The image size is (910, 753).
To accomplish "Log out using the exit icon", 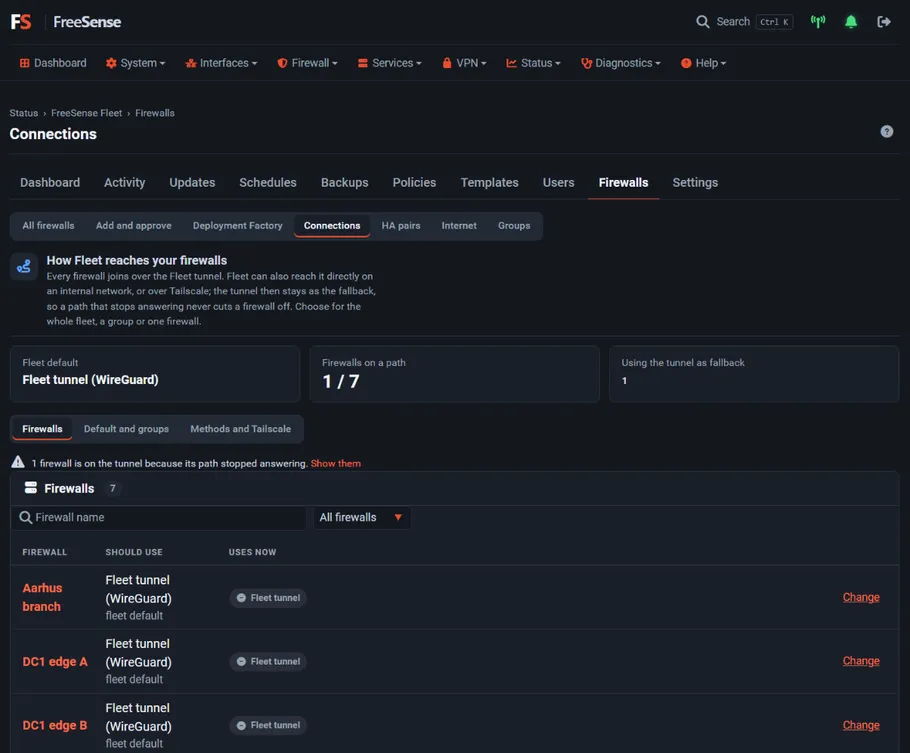I will [883, 22].
